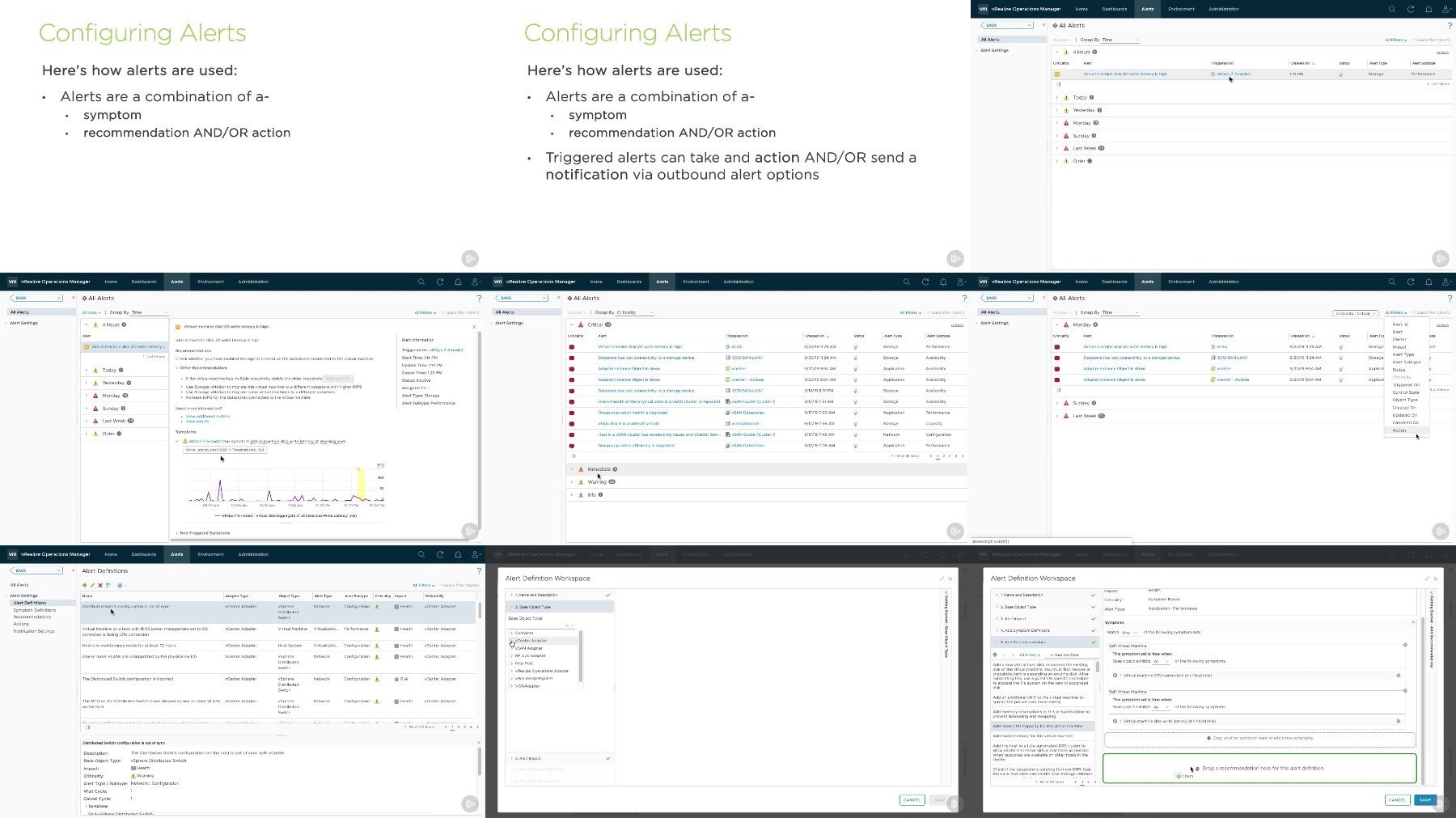Screen dimensions: 1456x818
Task: Open the gear menu in Alert Definitions toolbar
Action: tap(121, 585)
